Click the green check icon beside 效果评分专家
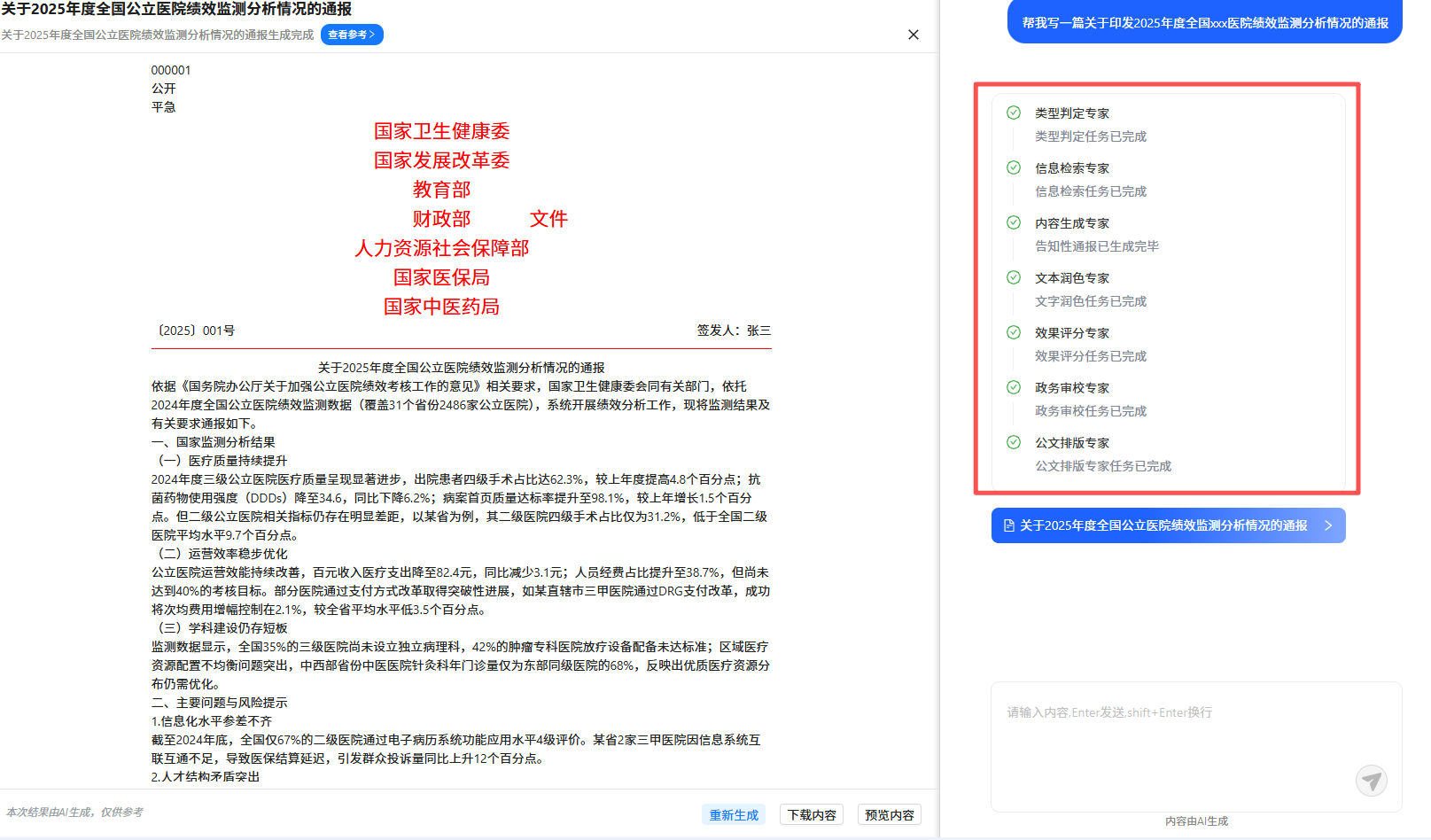This screenshot has width=1431, height=840. click(1014, 332)
